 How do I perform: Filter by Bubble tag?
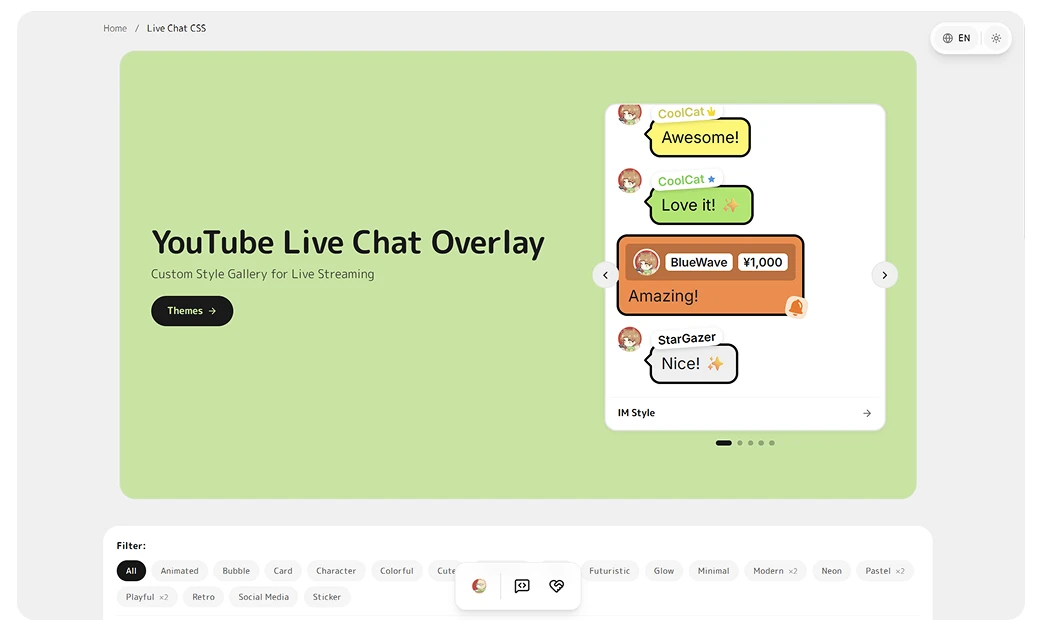pos(236,571)
